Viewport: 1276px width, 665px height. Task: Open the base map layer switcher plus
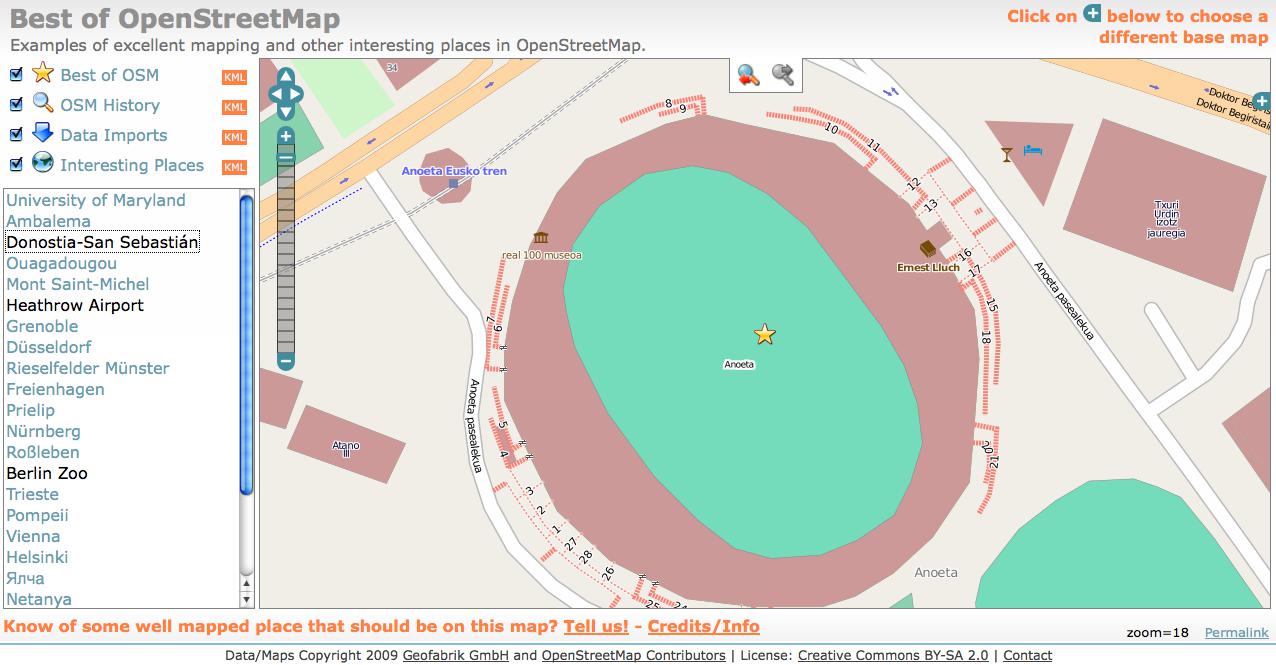(x=1262, y=99)
